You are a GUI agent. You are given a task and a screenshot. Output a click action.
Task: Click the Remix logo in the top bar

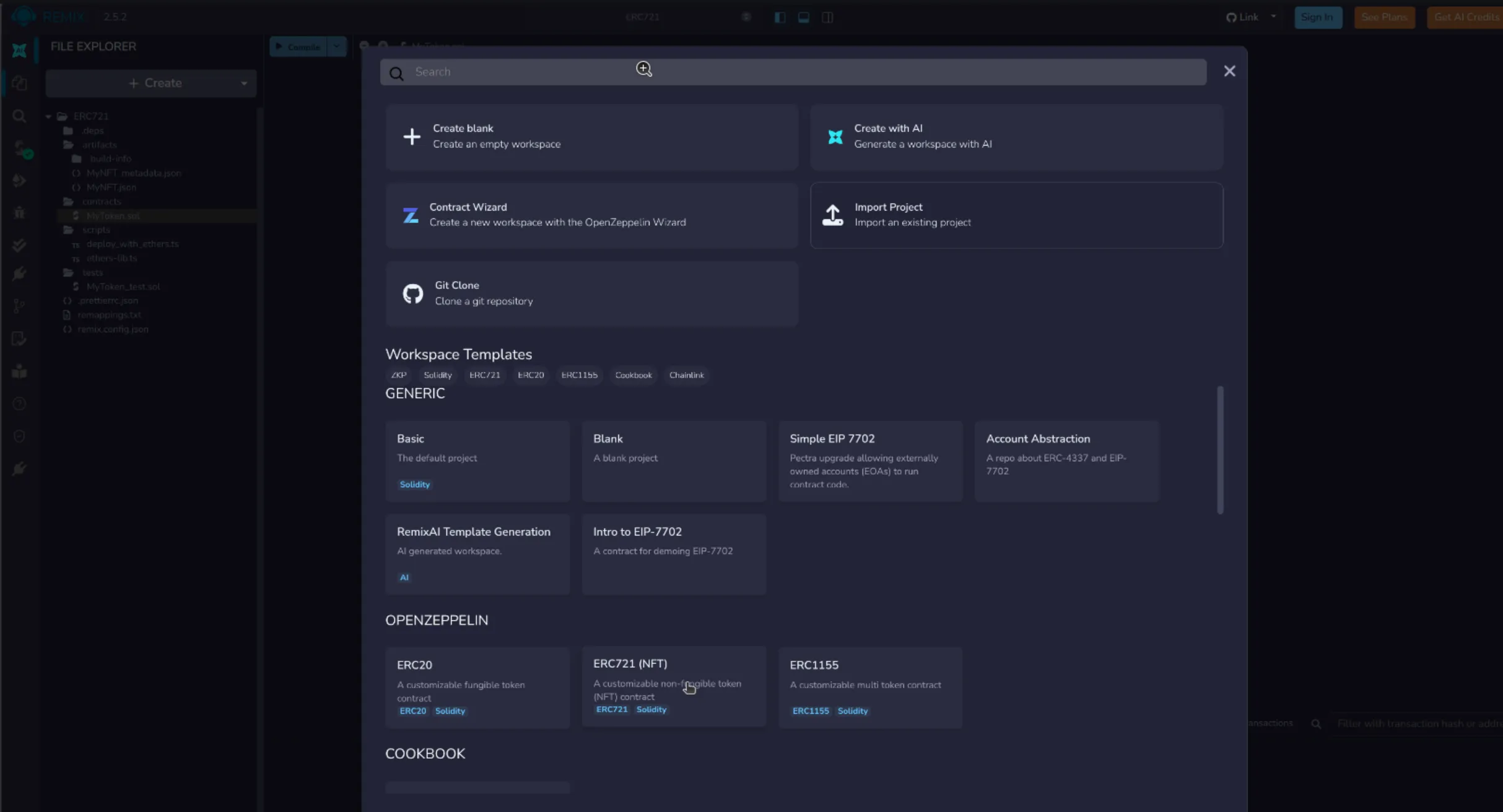point(24,17)
